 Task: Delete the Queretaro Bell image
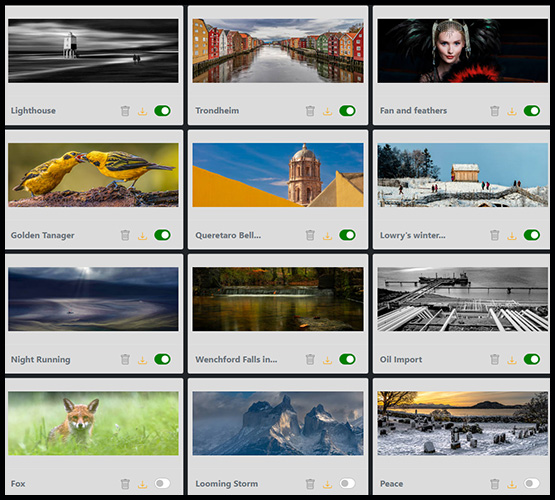(310, 235)
